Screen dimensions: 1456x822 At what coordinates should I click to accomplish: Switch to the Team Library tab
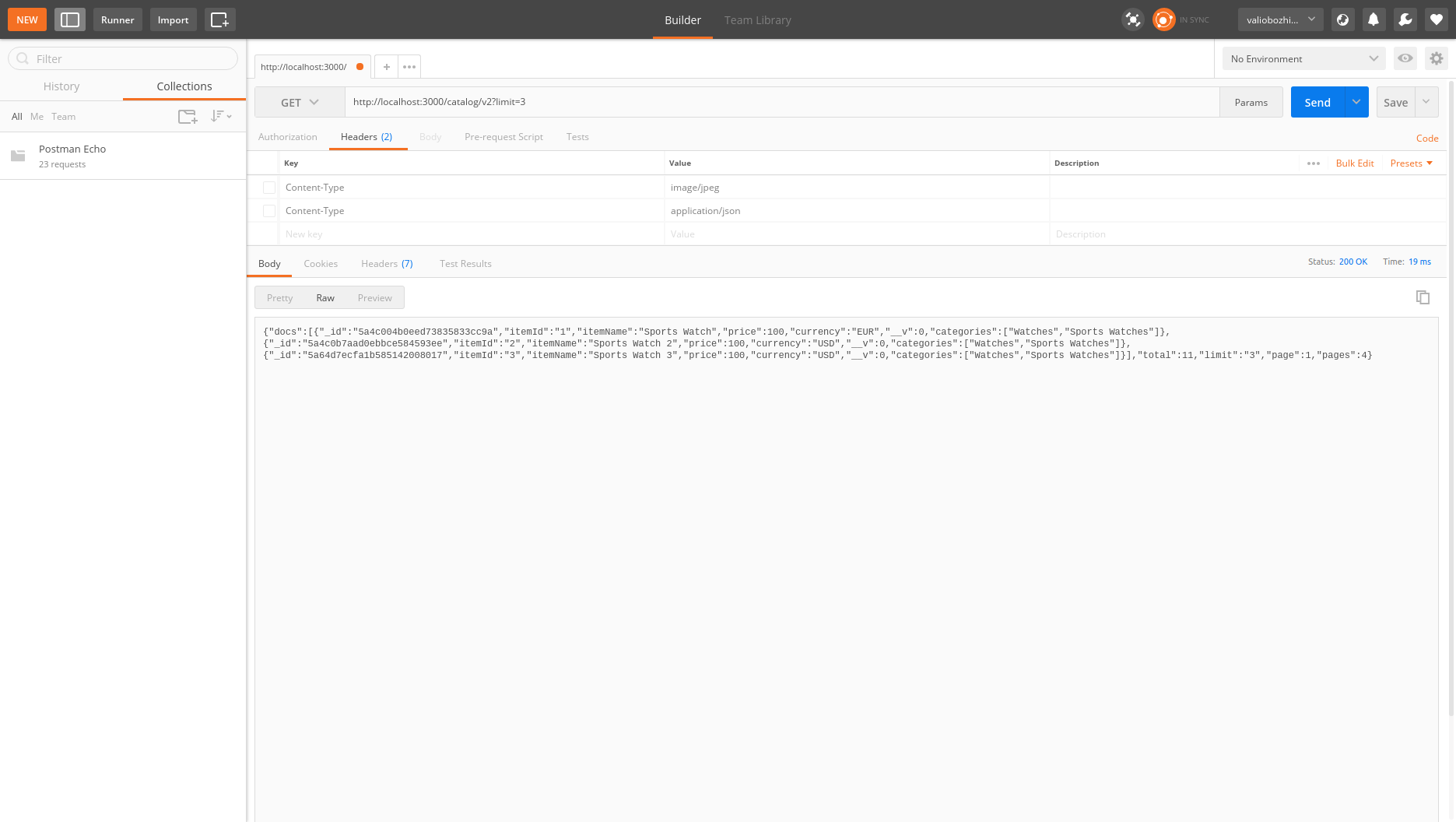(x=758, y=20)
